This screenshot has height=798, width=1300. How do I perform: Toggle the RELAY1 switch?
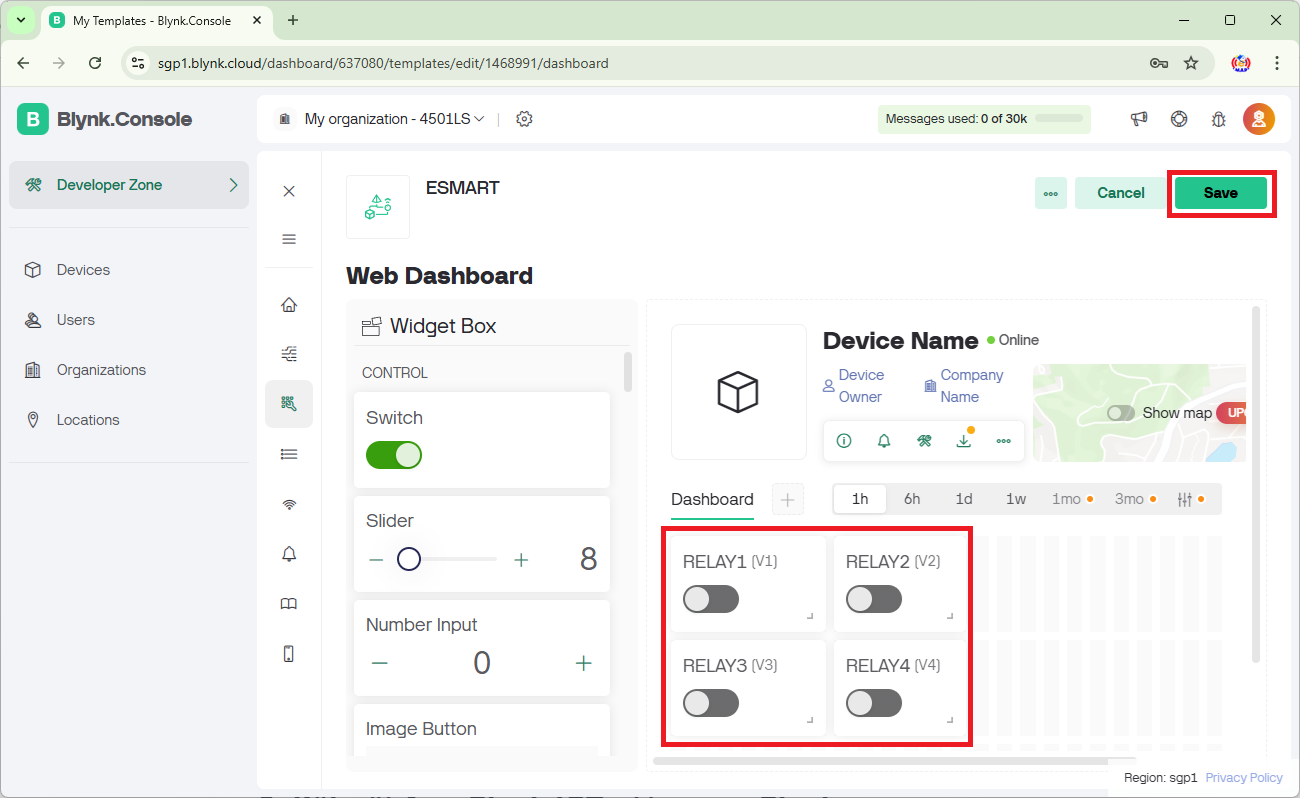(x=711, y=599)
